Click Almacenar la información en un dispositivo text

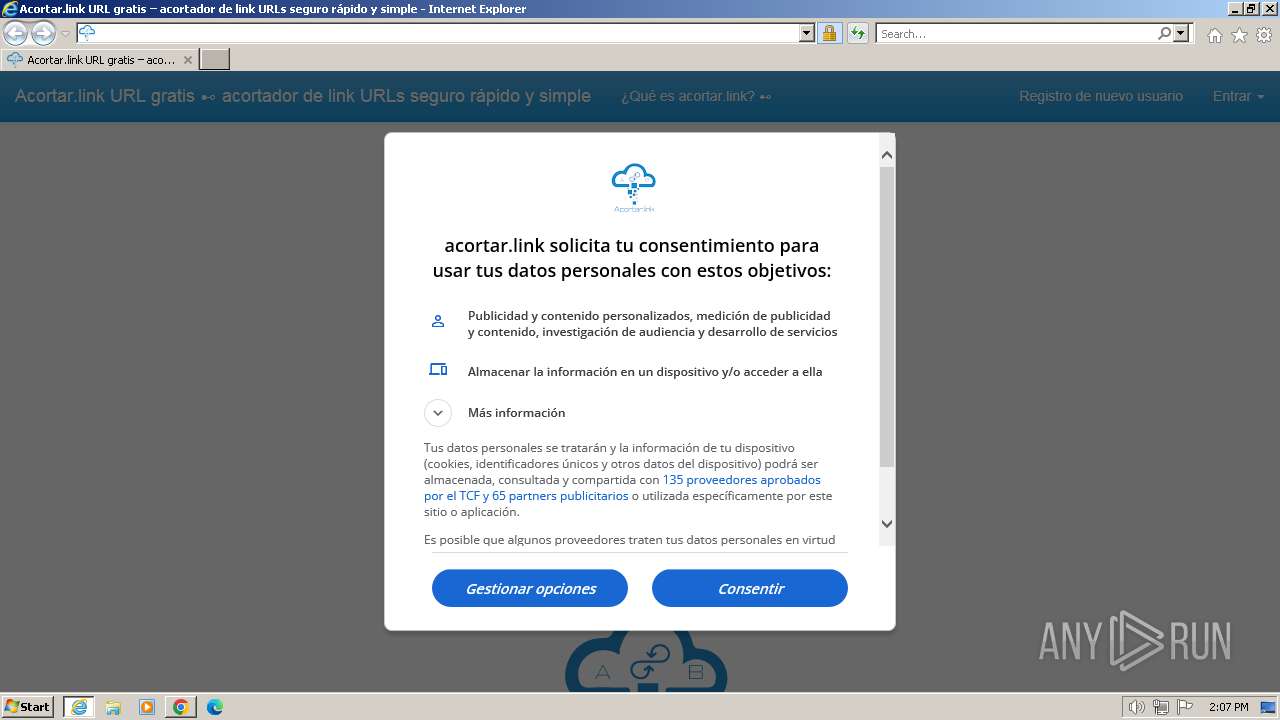point(645,371)
